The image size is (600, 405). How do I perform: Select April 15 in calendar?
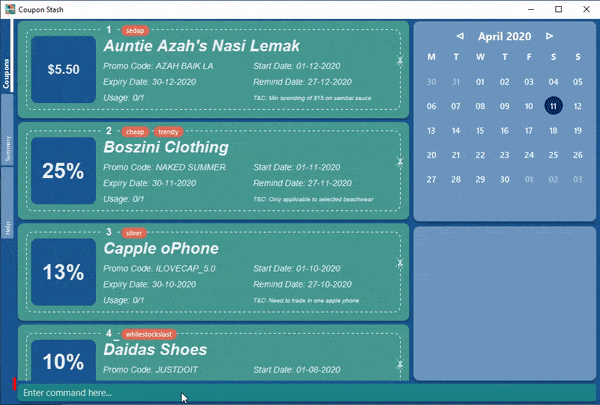click(x=480, y=131)
